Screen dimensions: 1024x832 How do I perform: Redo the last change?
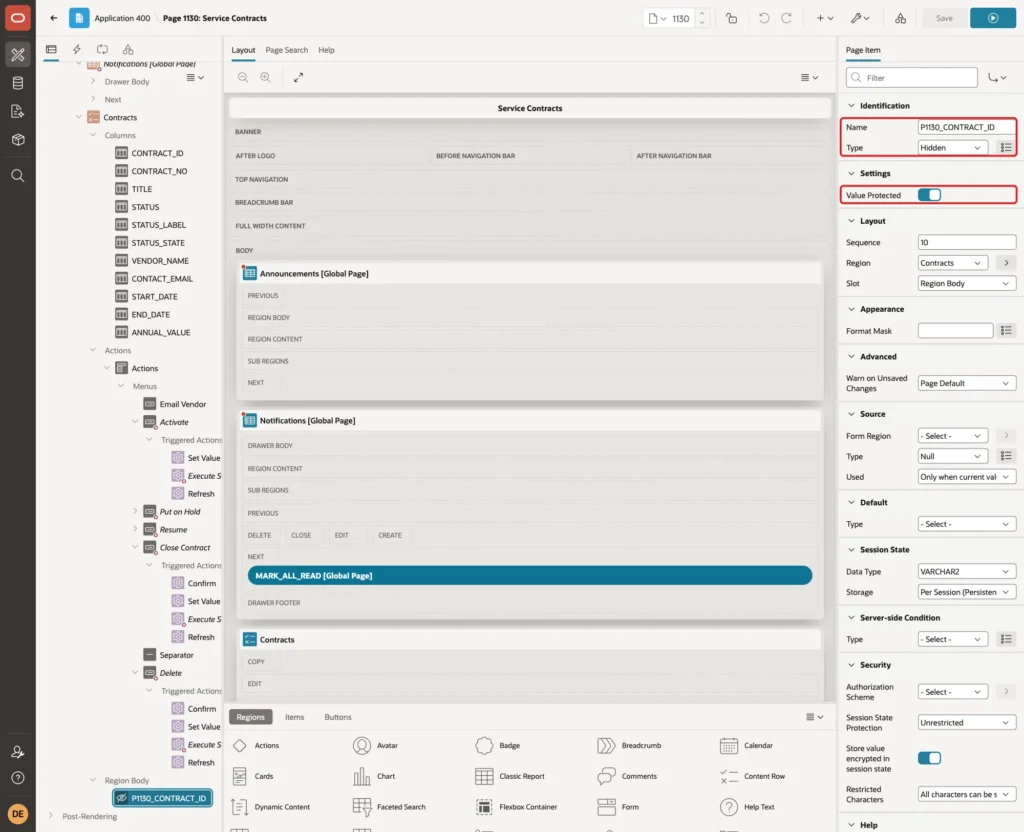click(x=786, y=18)
